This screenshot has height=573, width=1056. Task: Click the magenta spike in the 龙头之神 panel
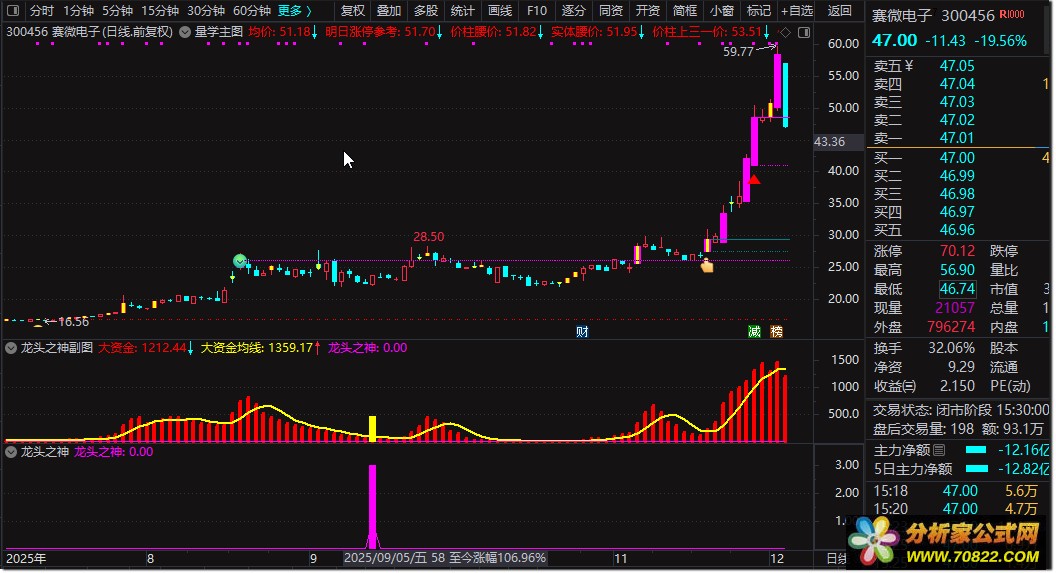pyautogui.click(x=372, y=506)
